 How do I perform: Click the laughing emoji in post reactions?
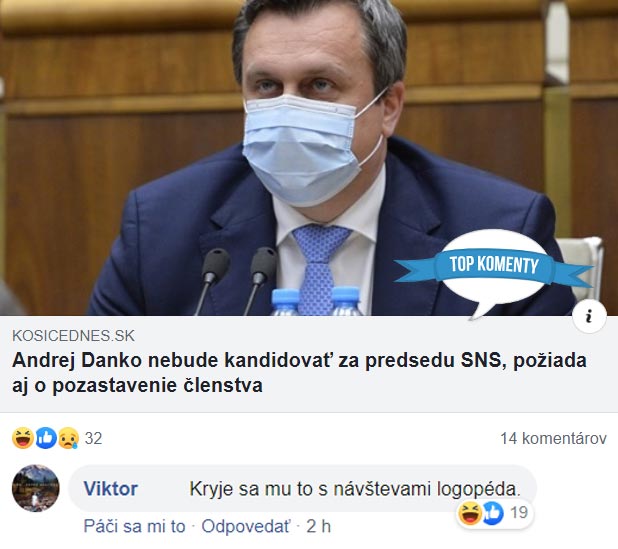pyautogui.click(x=22, y=438)
